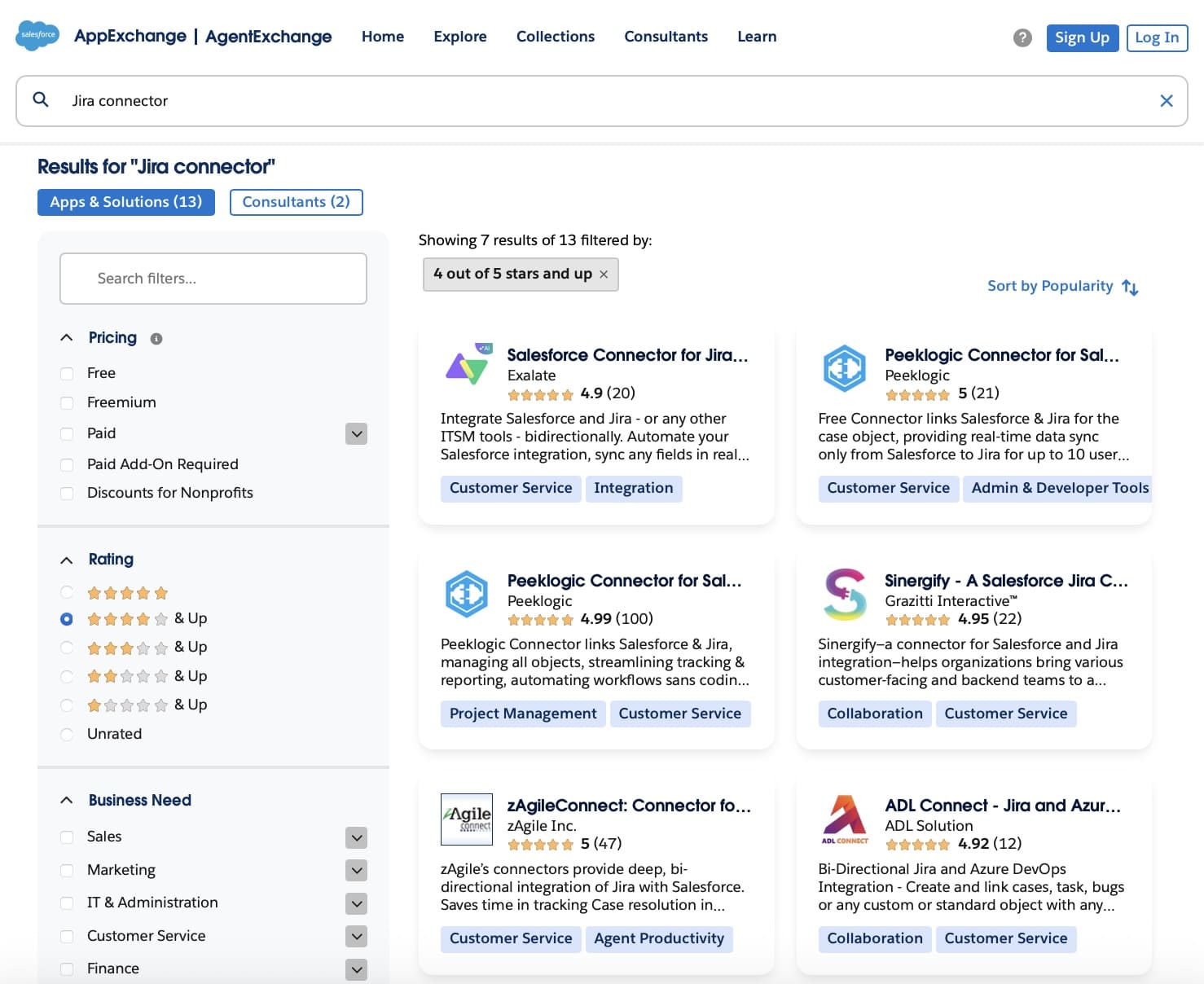
Task: Select the Sinergify app logo
Action: pyautogui.click(x=844, y=594)
